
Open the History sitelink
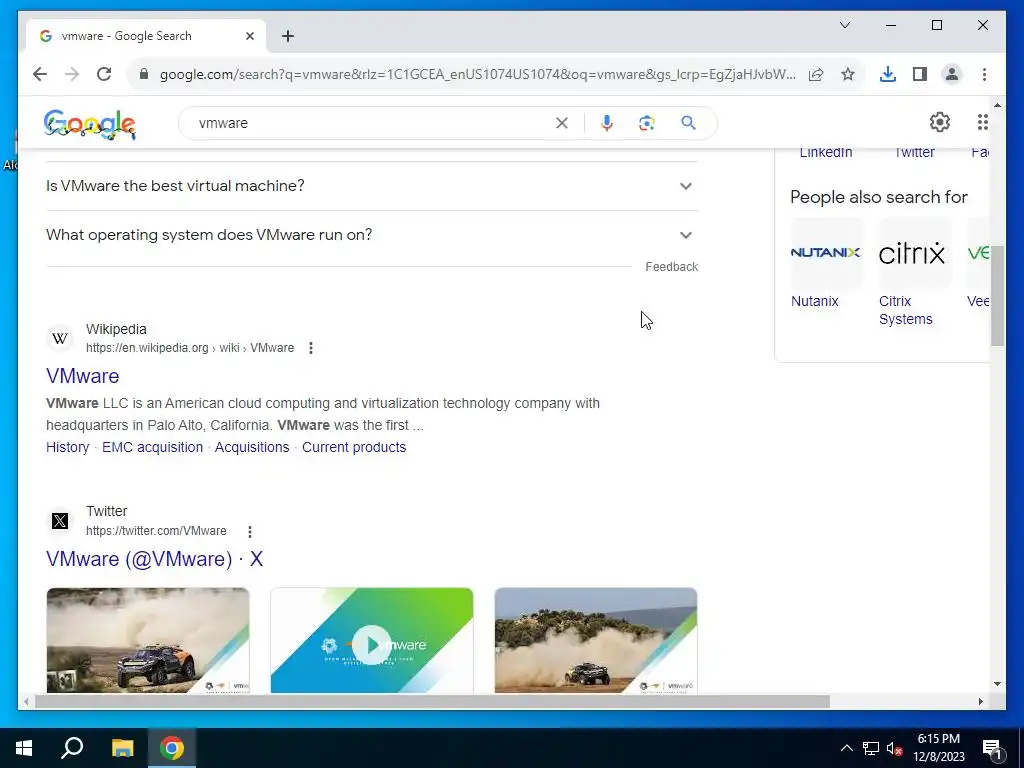point(67,447)
